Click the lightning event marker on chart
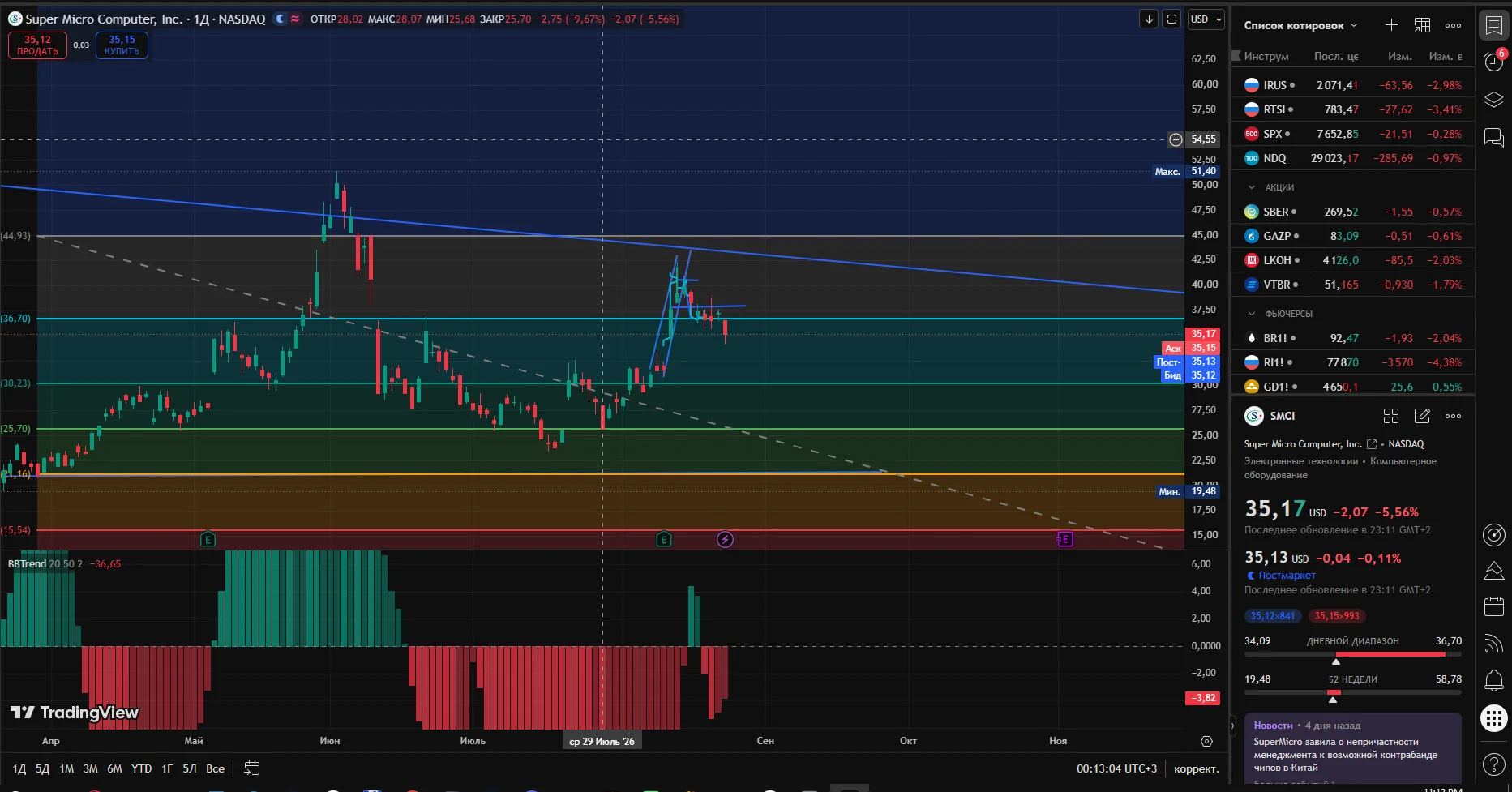 725,539
